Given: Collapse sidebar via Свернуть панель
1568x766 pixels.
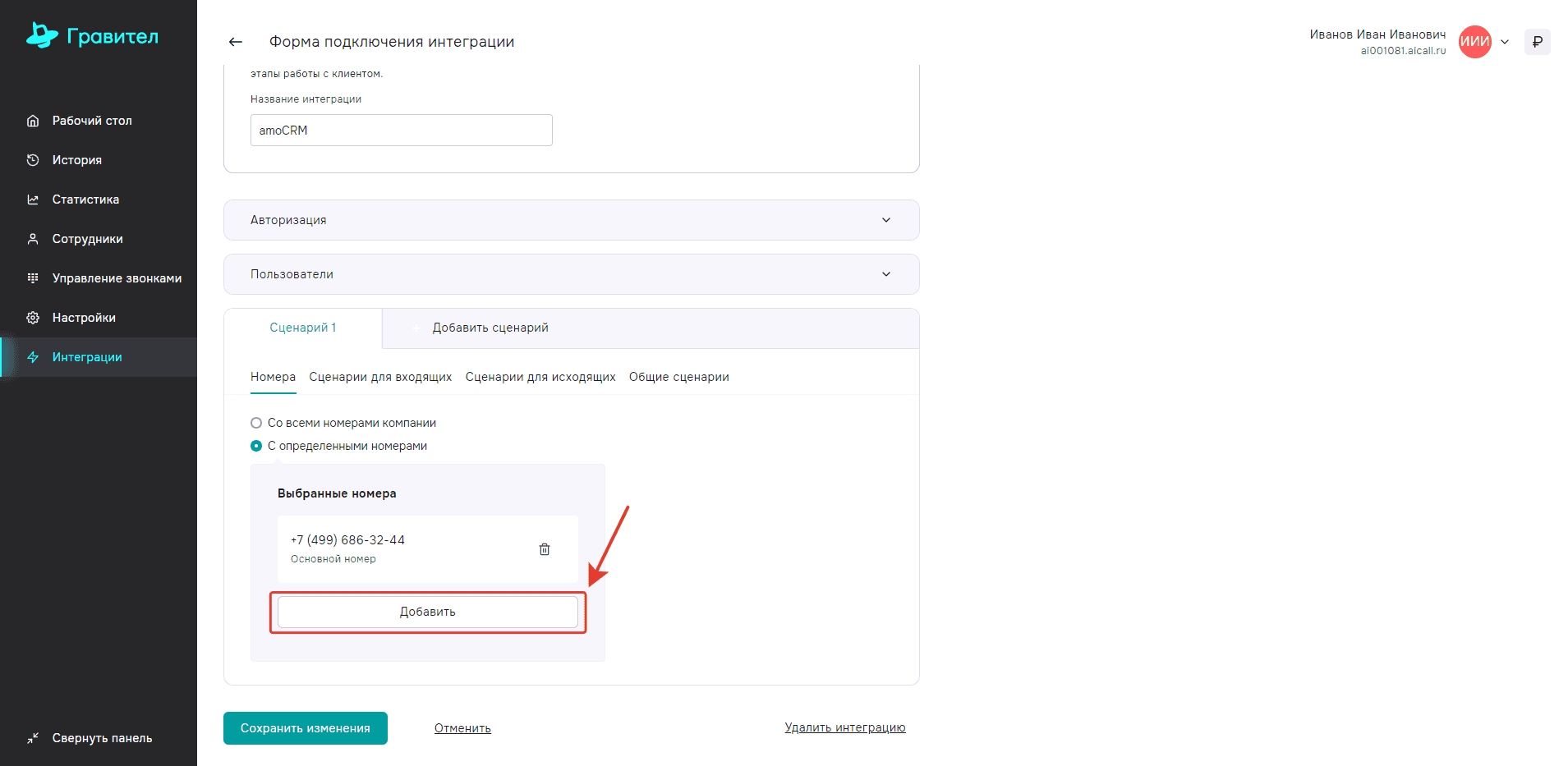Looking at the screenshot, I should [102, 738].
